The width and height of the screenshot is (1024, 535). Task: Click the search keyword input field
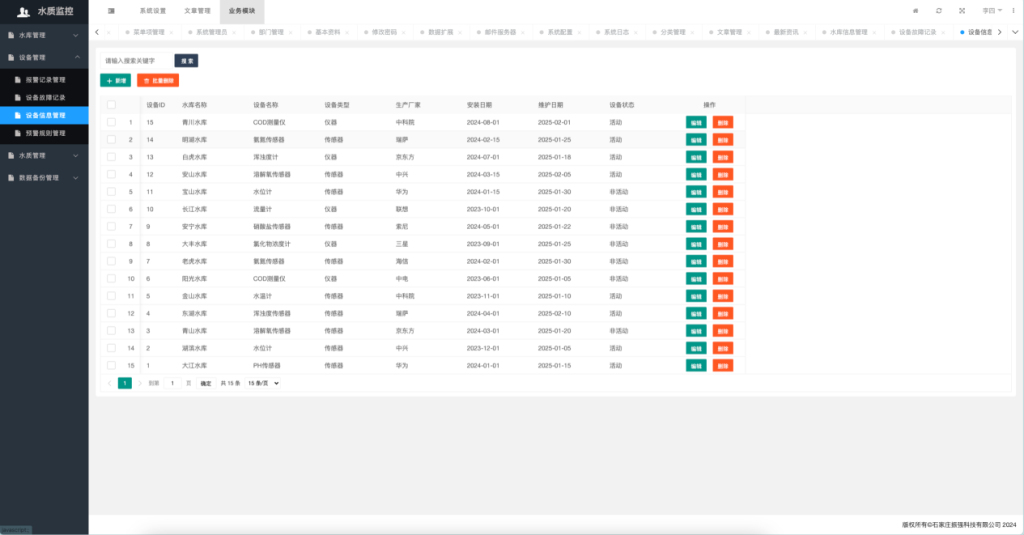pos(136,61)
